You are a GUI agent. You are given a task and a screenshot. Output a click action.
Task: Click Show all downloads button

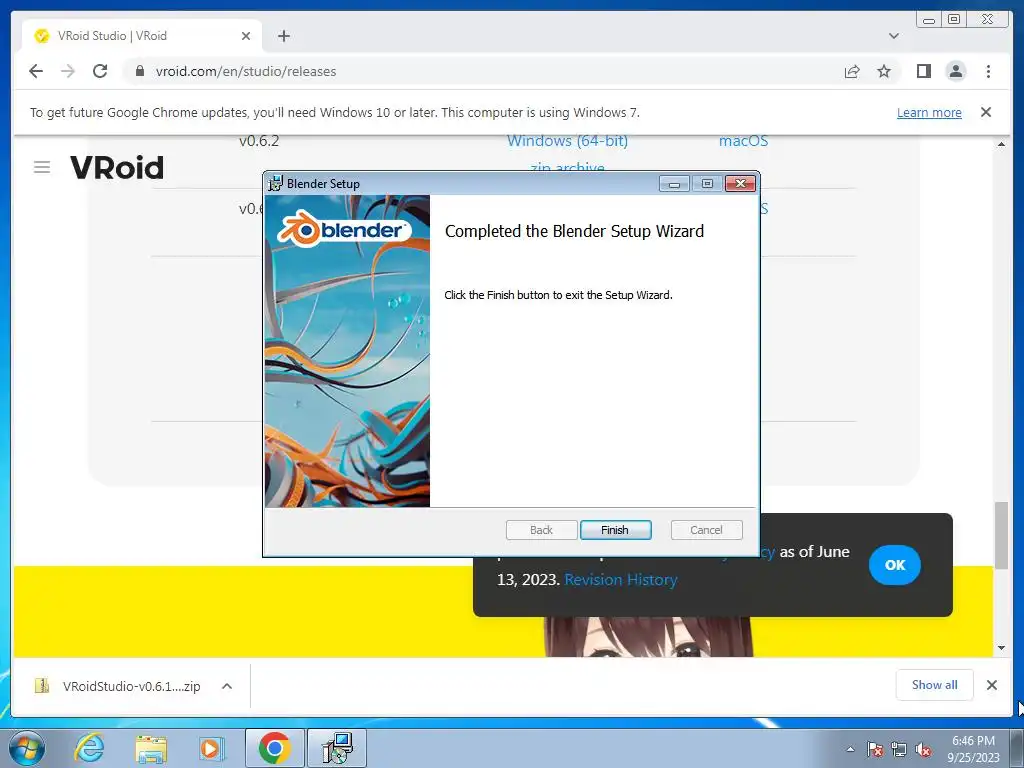tap(935, 684)
